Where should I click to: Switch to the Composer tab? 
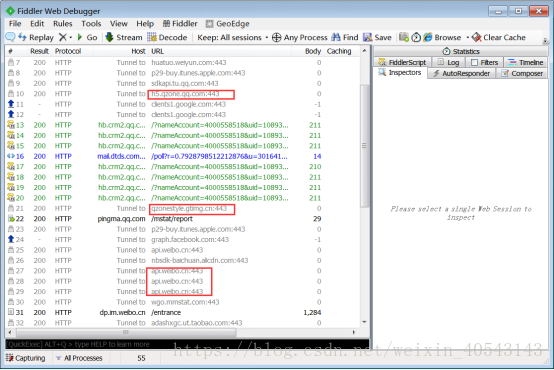pos(522,73)
